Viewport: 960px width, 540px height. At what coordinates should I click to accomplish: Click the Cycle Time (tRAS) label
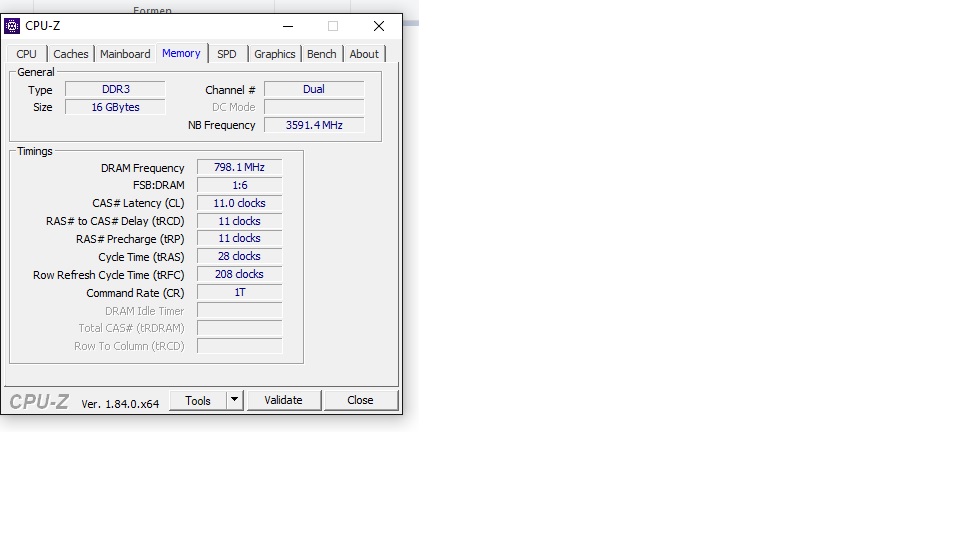(x=141, y=257)
